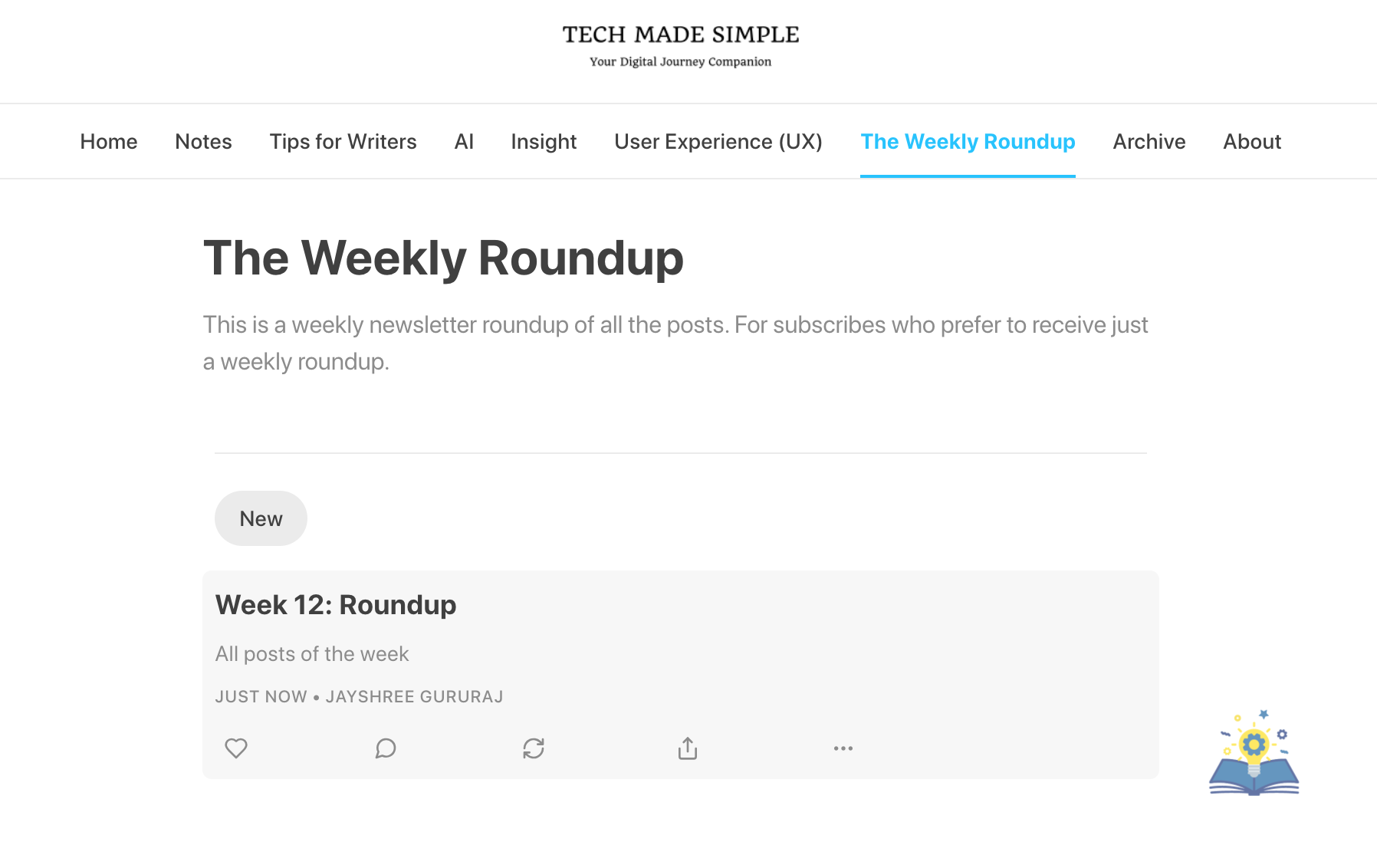1377x868 pixels.
Task: Share the Week 12 Roundup post
Action: click(688, 748)
